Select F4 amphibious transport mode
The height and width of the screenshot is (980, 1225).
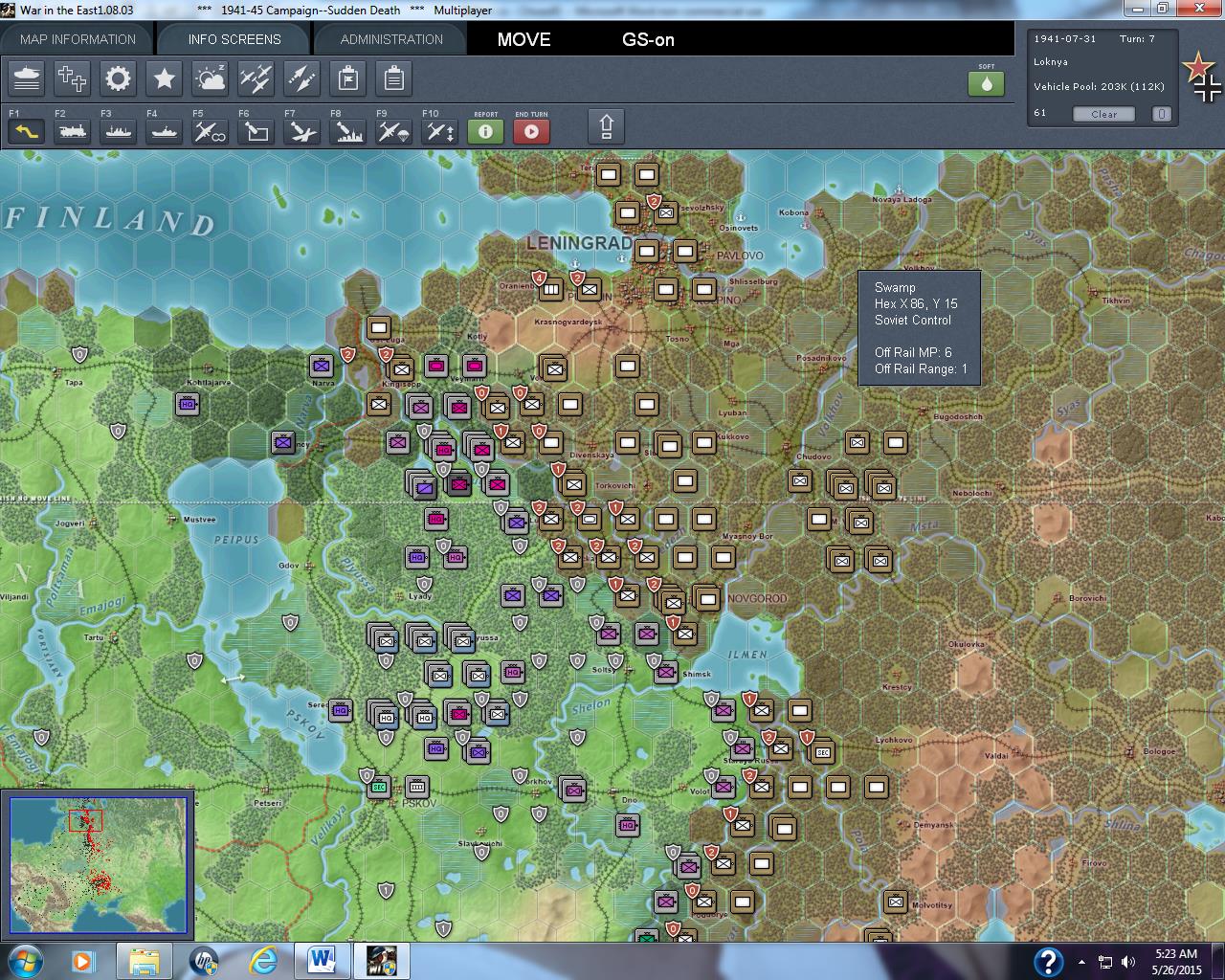click(164, 131)
